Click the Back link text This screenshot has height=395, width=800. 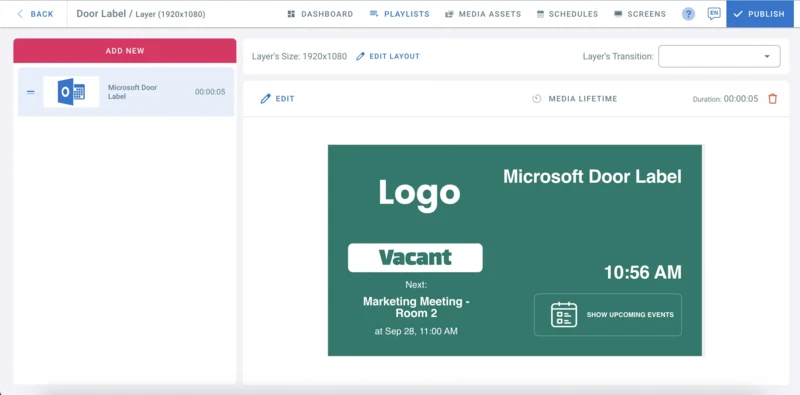click(42, 14)
